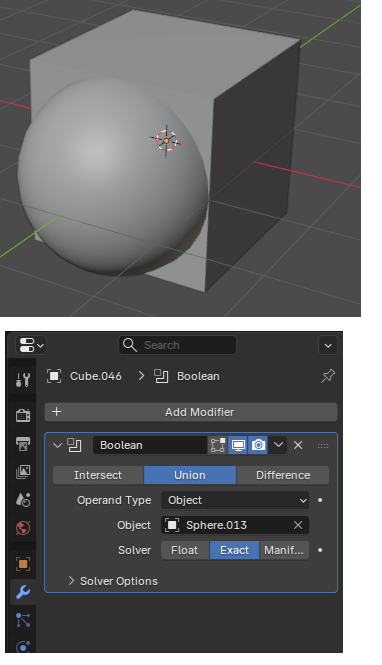Open the Operand Type dropdown
382x665 pixels.
(235, 500)
